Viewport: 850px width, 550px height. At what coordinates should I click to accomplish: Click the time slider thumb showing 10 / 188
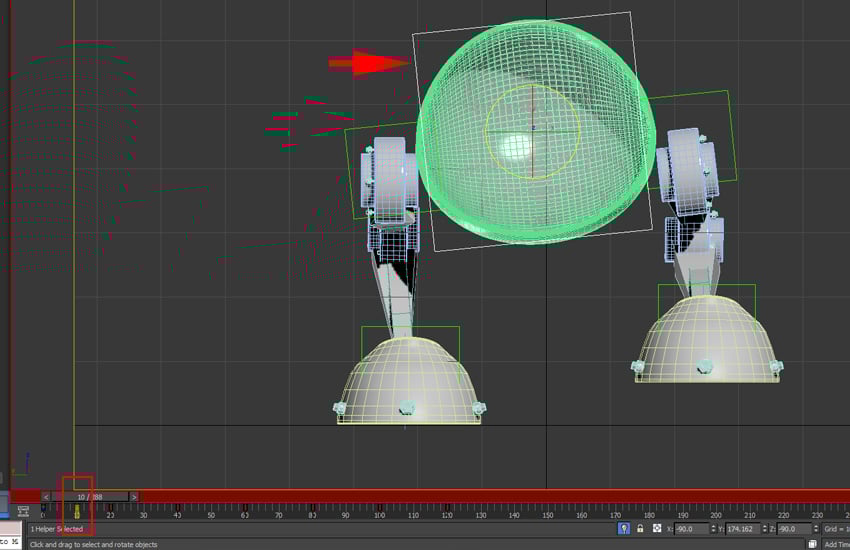[90, 496]
